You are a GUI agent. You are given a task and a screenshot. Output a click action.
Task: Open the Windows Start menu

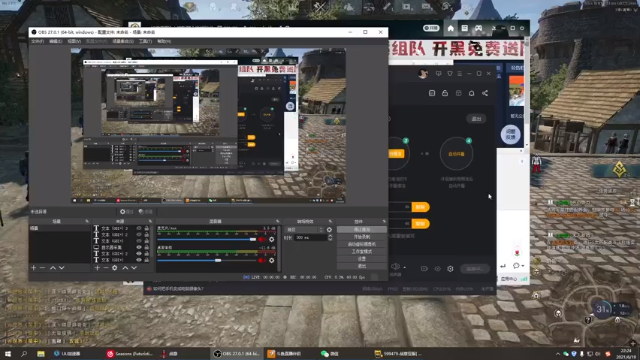[8, 354]
